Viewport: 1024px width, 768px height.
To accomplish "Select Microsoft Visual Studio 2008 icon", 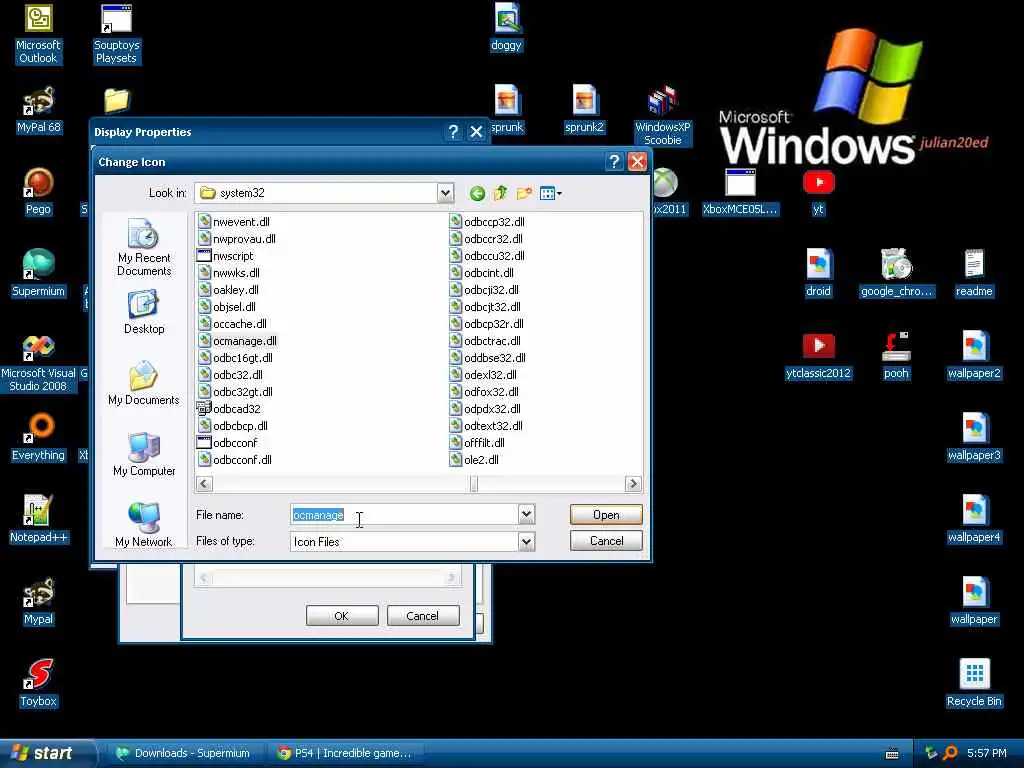I will coord(38,363).
